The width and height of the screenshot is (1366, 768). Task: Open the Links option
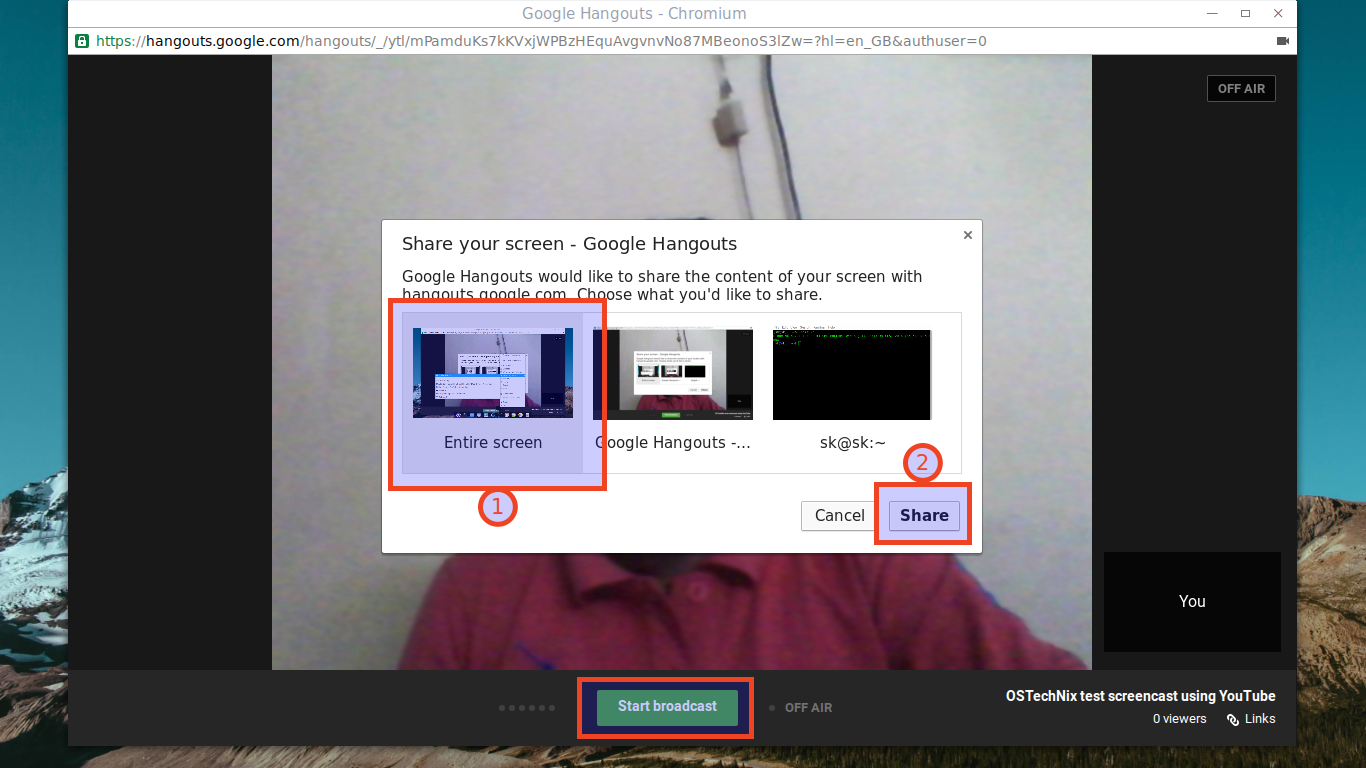[x=1260, y=719]
